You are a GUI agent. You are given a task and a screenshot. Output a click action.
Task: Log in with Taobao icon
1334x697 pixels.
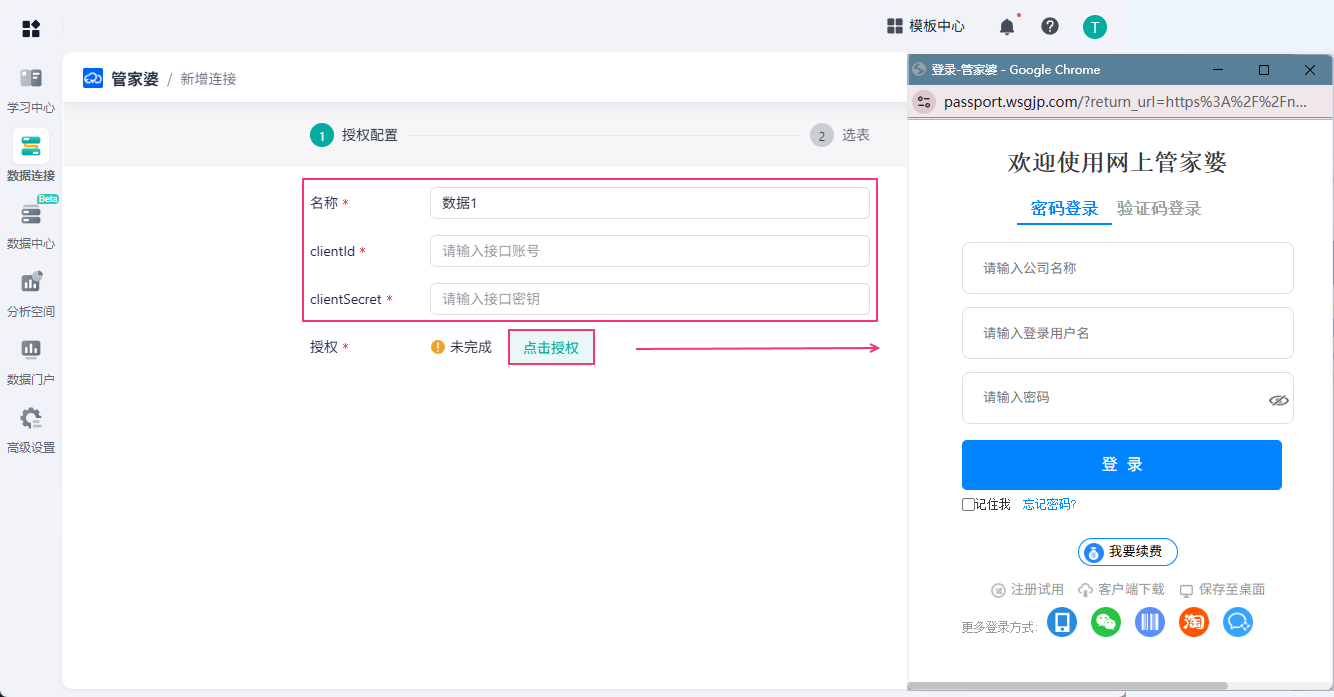[1194, 622]
